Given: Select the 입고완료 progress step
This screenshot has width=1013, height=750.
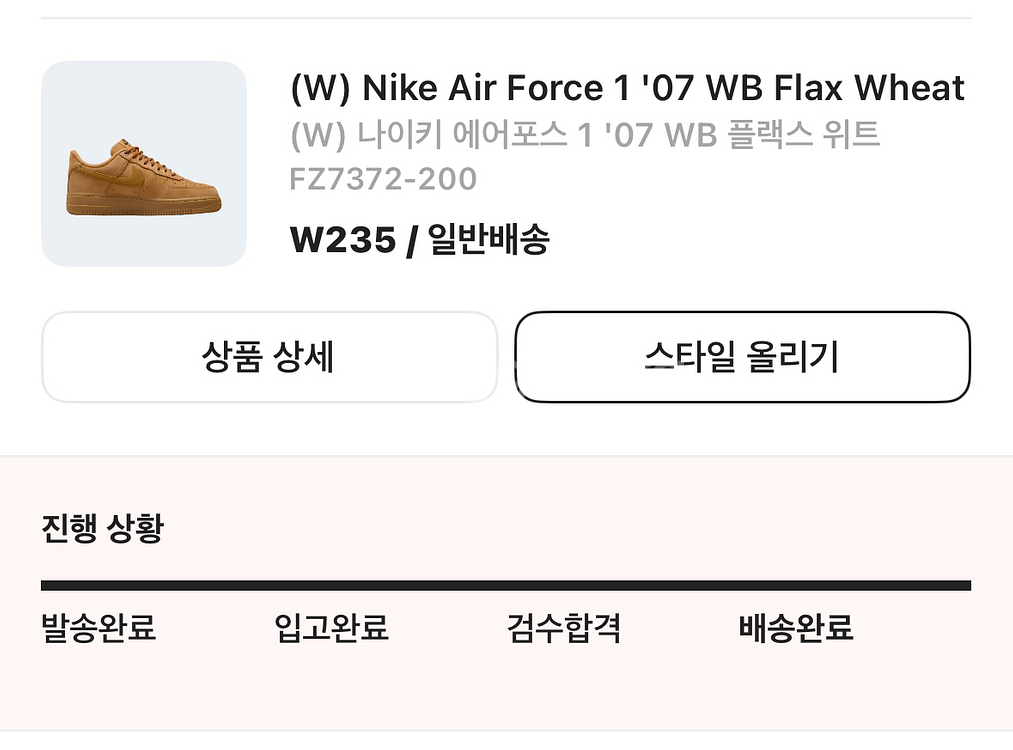Looking at the screenshot, I should 331,627.
